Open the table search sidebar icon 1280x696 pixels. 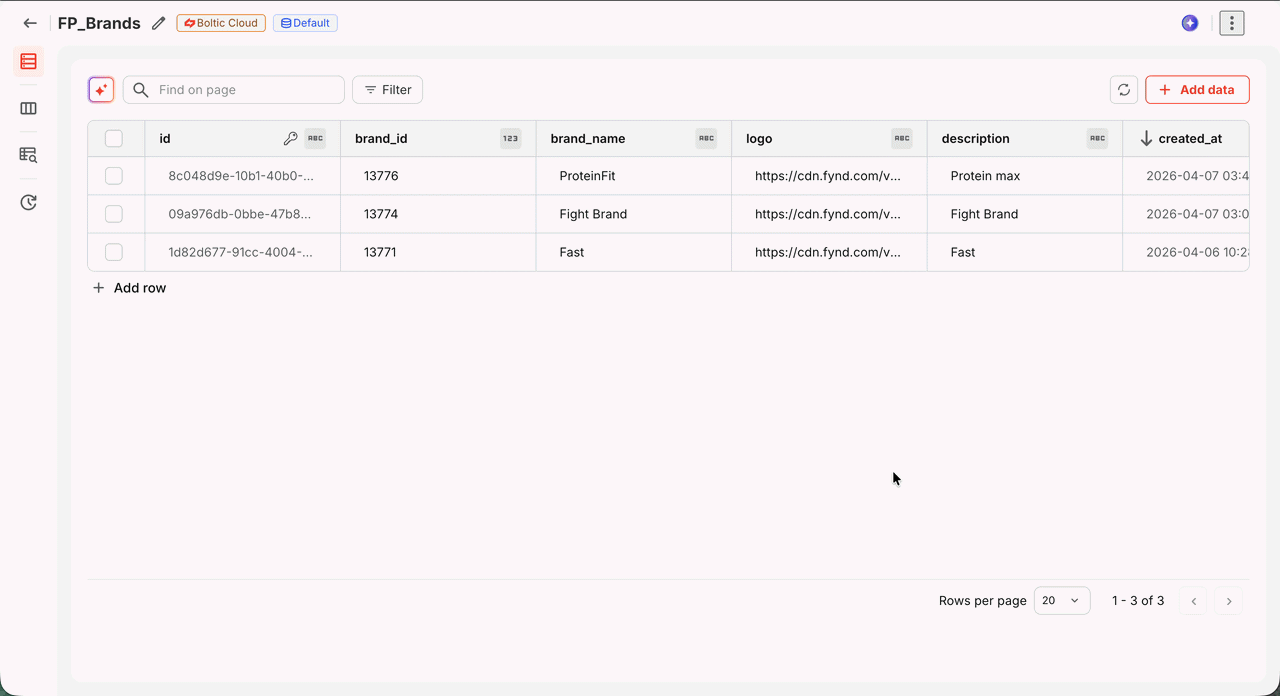click(28, 155)
